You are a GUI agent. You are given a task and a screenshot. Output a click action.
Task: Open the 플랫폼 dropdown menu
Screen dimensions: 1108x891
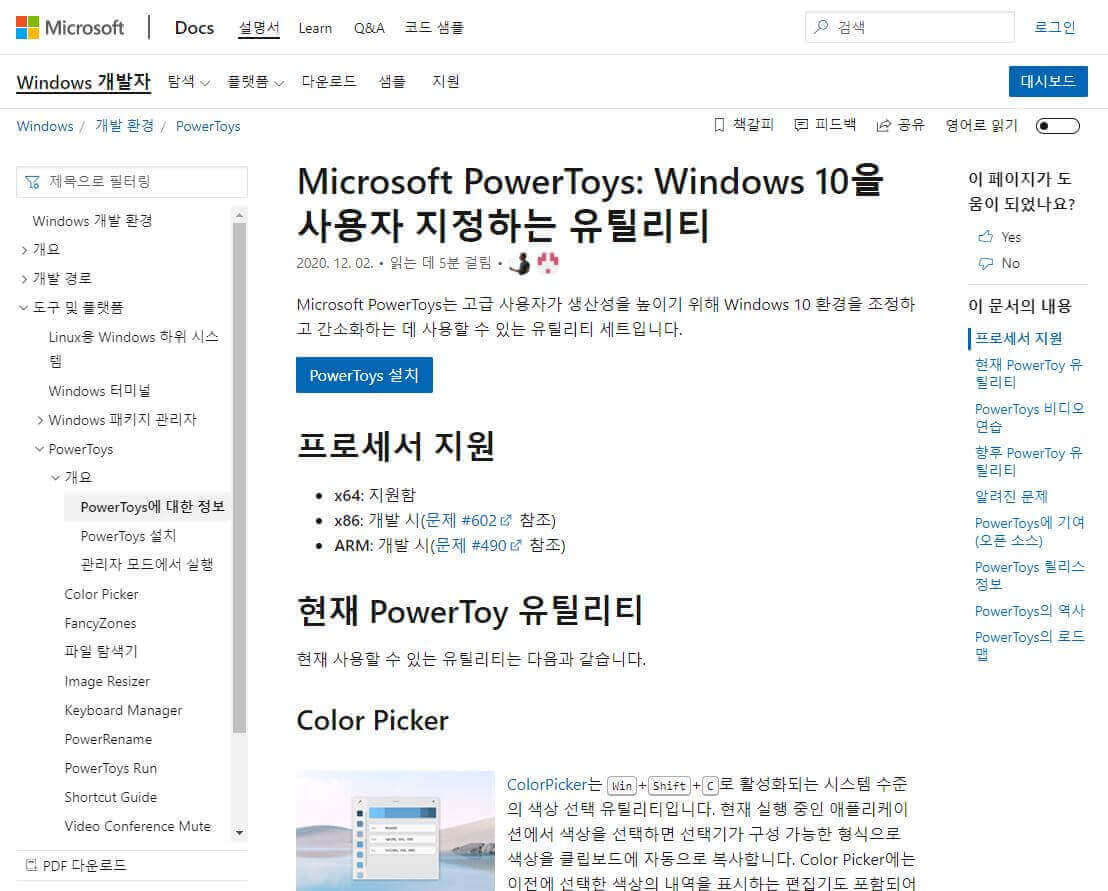pyautogui.click(x=256, y=82)
